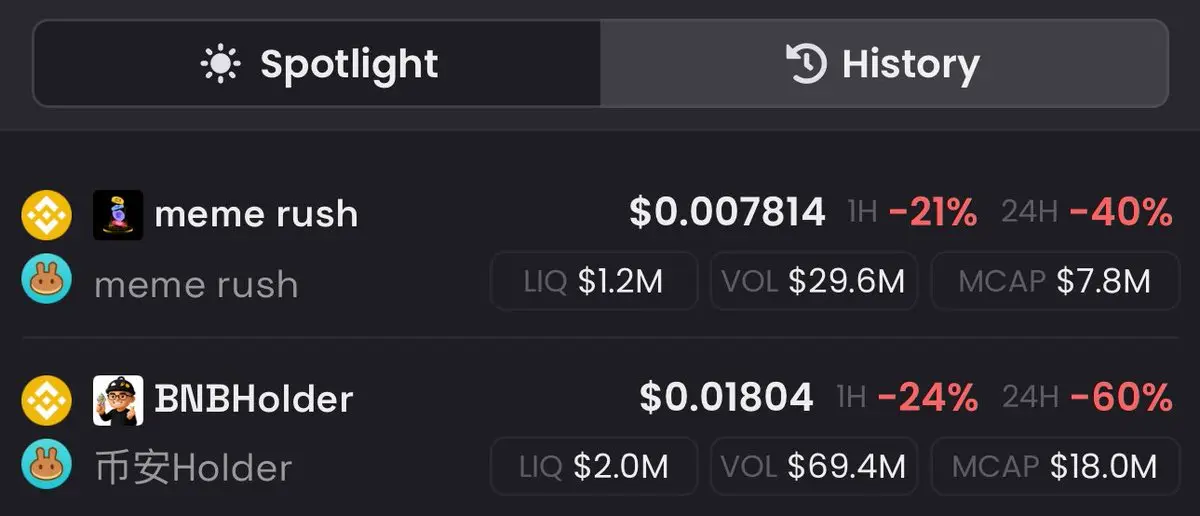Switch to the Spotlight tab
Screen dimensions: 1200x516
pyautogui.click(x=318, y=64)
